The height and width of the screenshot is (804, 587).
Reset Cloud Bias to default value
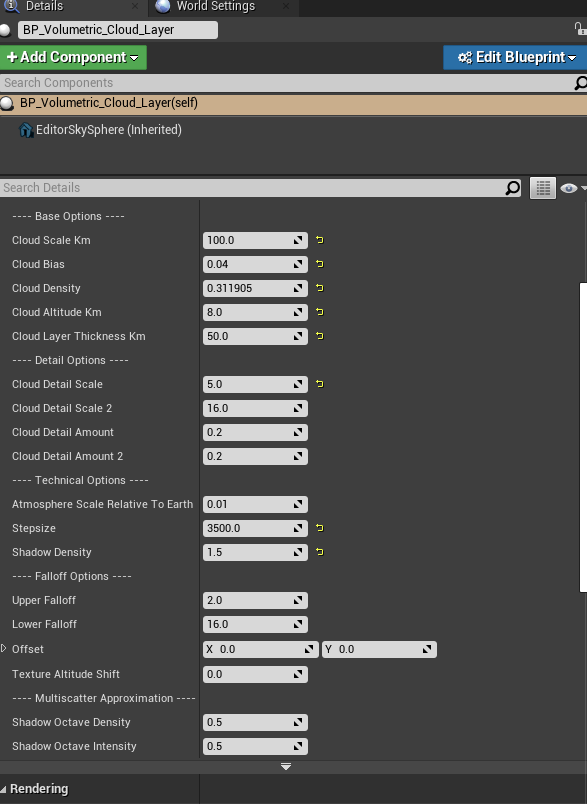[x=320, y=264]
